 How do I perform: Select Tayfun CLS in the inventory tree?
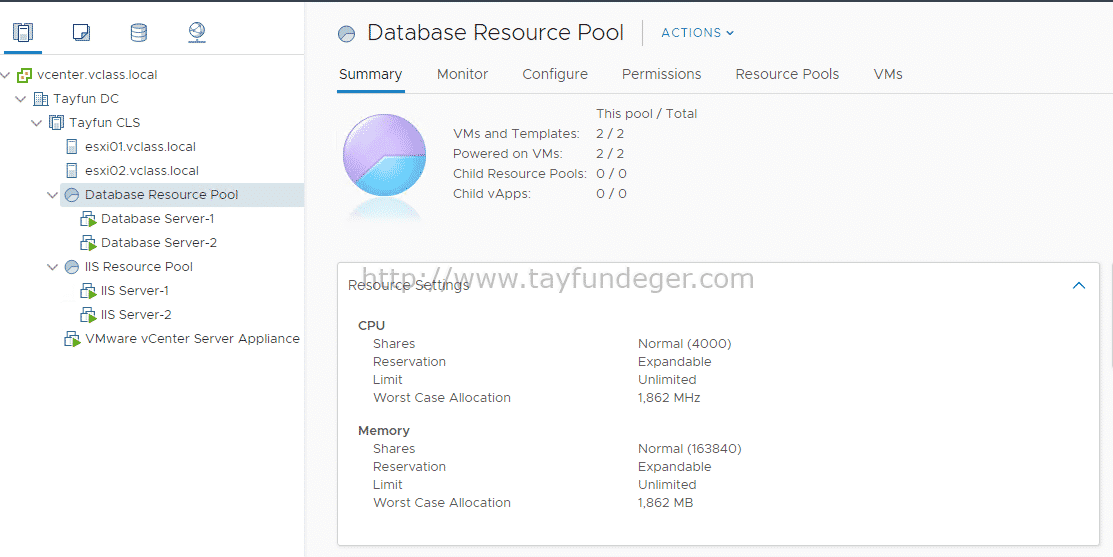coord(104,123)
